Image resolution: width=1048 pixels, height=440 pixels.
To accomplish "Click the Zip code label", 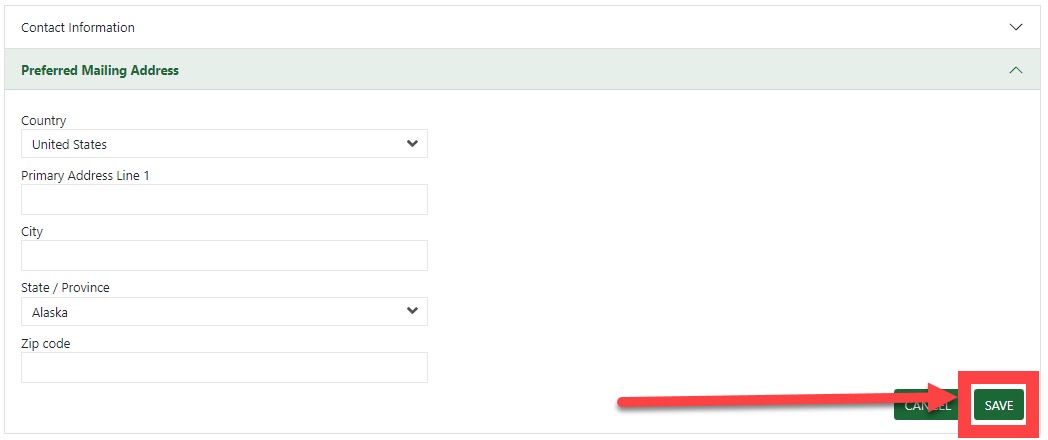I will 46,344.
